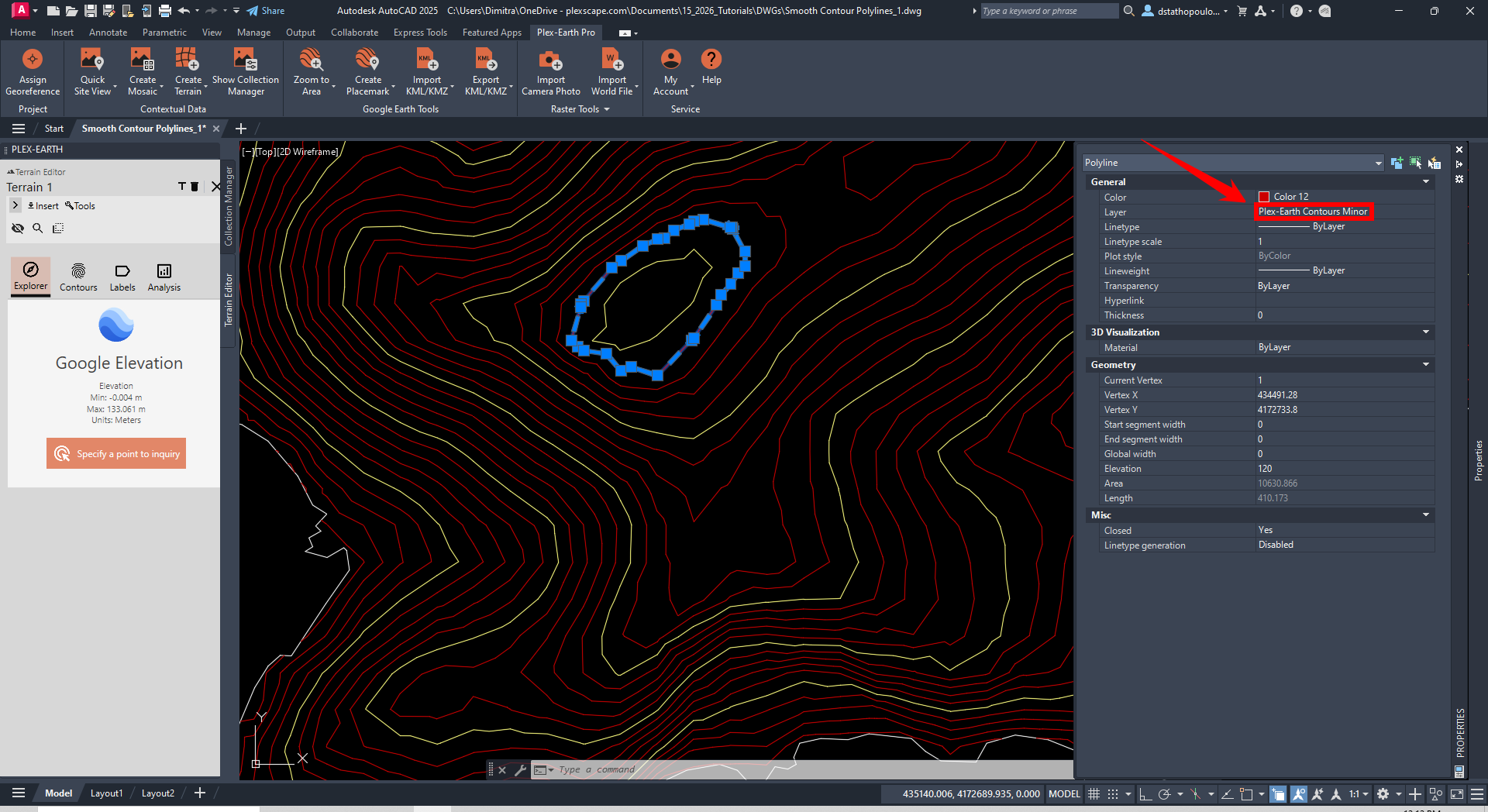Toggle 2D object snap in status bar

1246,793
